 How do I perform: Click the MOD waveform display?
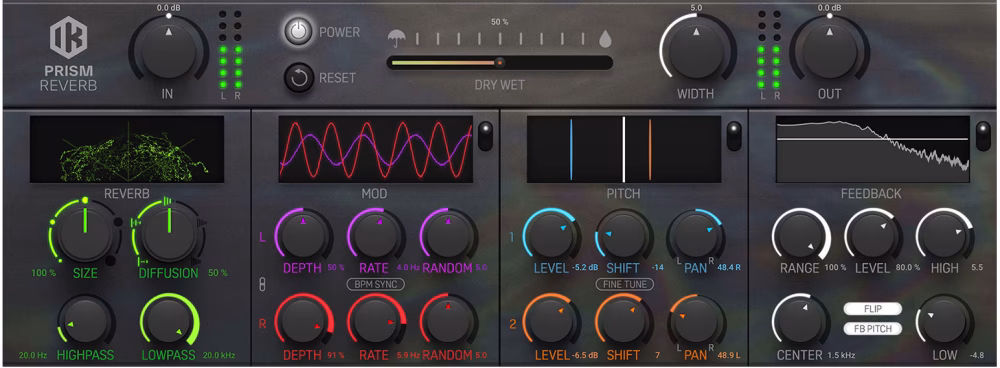(x=376, y=149)
